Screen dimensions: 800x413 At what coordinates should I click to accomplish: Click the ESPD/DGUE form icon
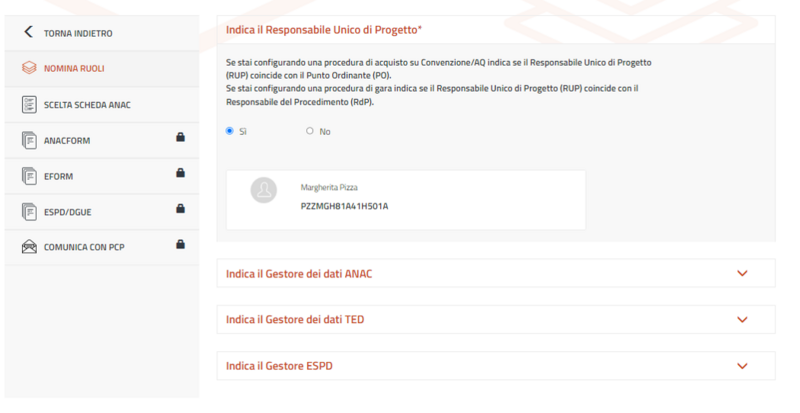click(x=28, y=212)
